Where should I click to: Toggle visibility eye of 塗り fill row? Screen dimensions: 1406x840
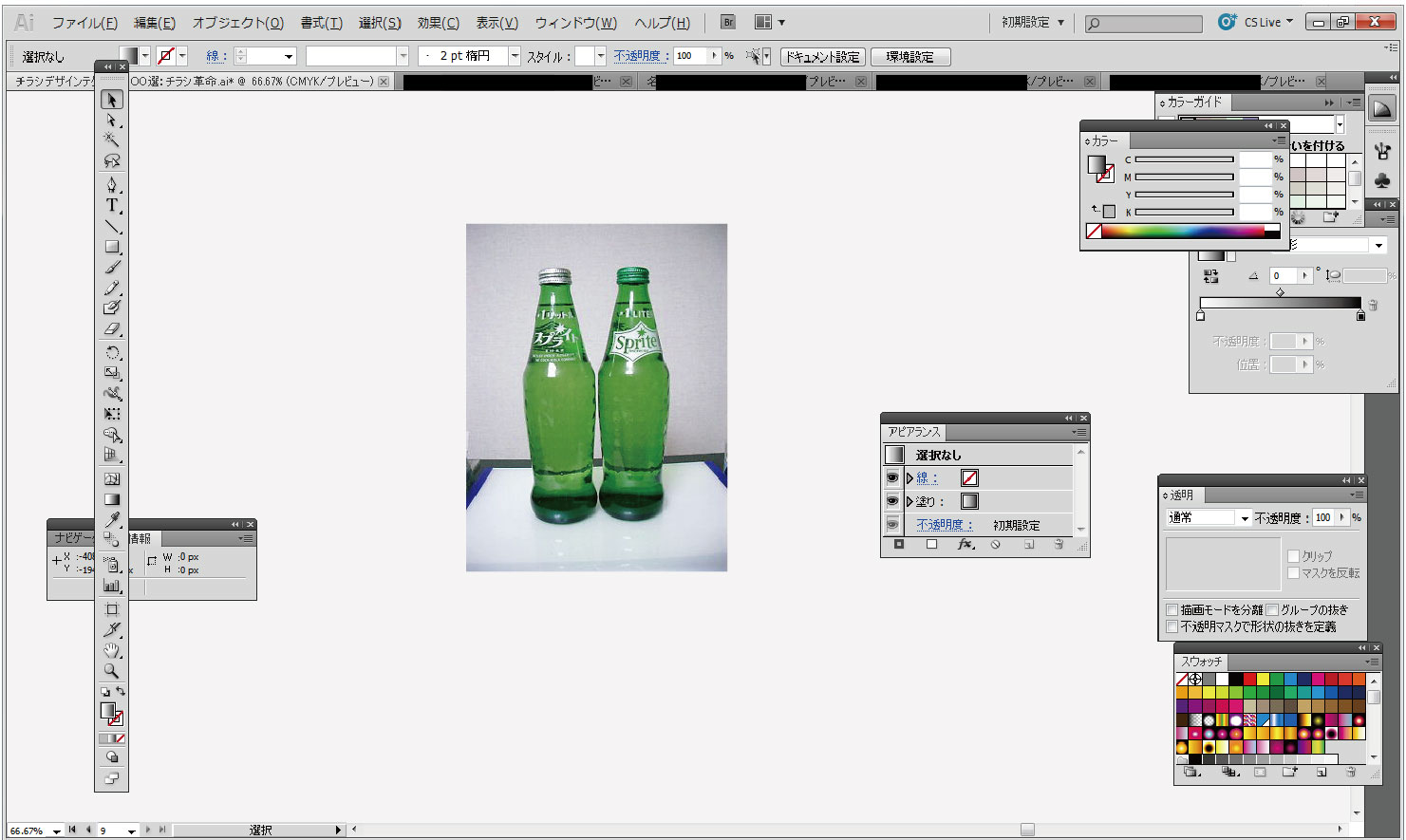click(x=892, y=501)
